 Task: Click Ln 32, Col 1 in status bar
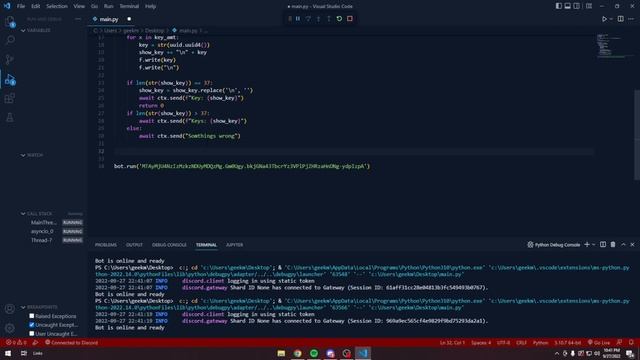[x=452, y=342]
